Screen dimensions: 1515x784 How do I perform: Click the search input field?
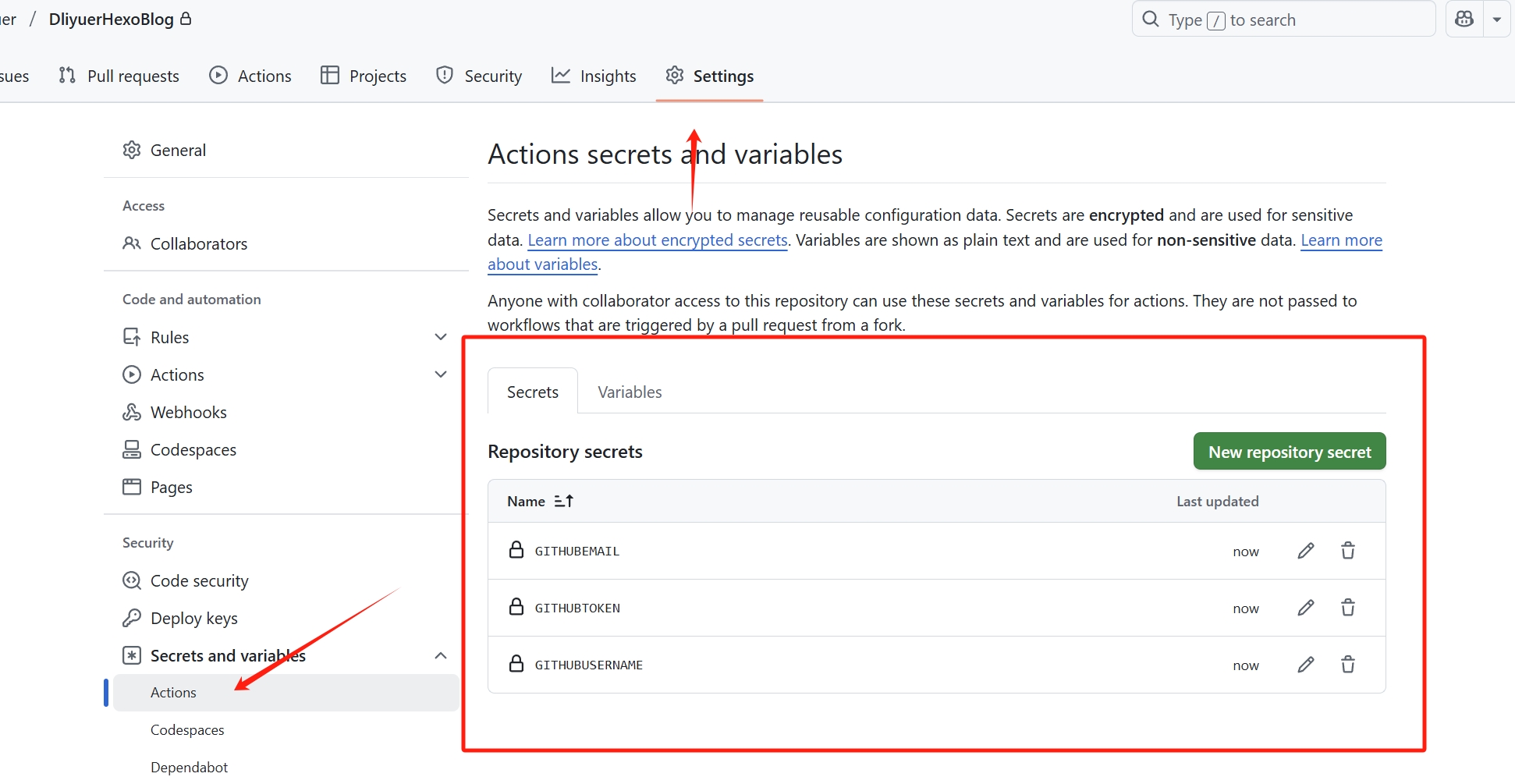pyautogui.click(x=1283, y=20)
